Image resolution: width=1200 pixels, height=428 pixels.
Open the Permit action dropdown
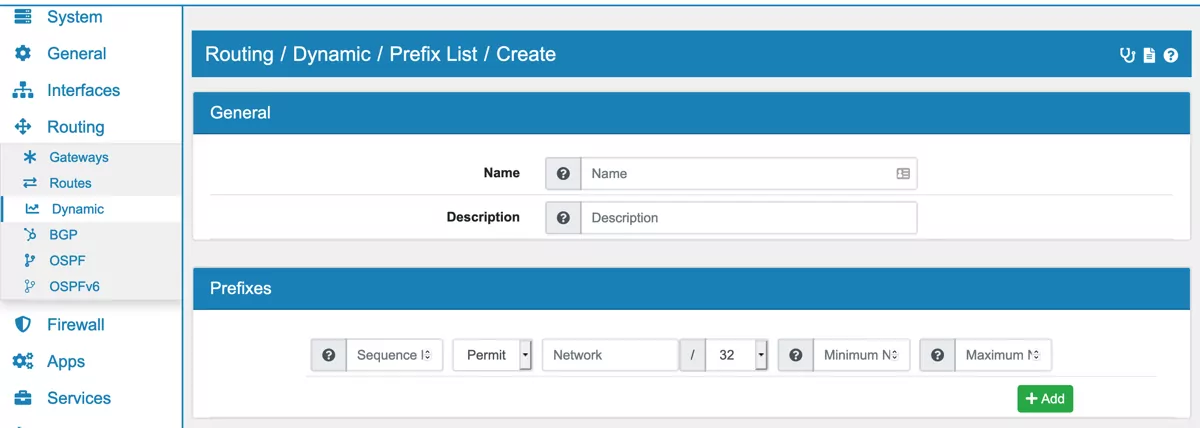coord(492,355)
